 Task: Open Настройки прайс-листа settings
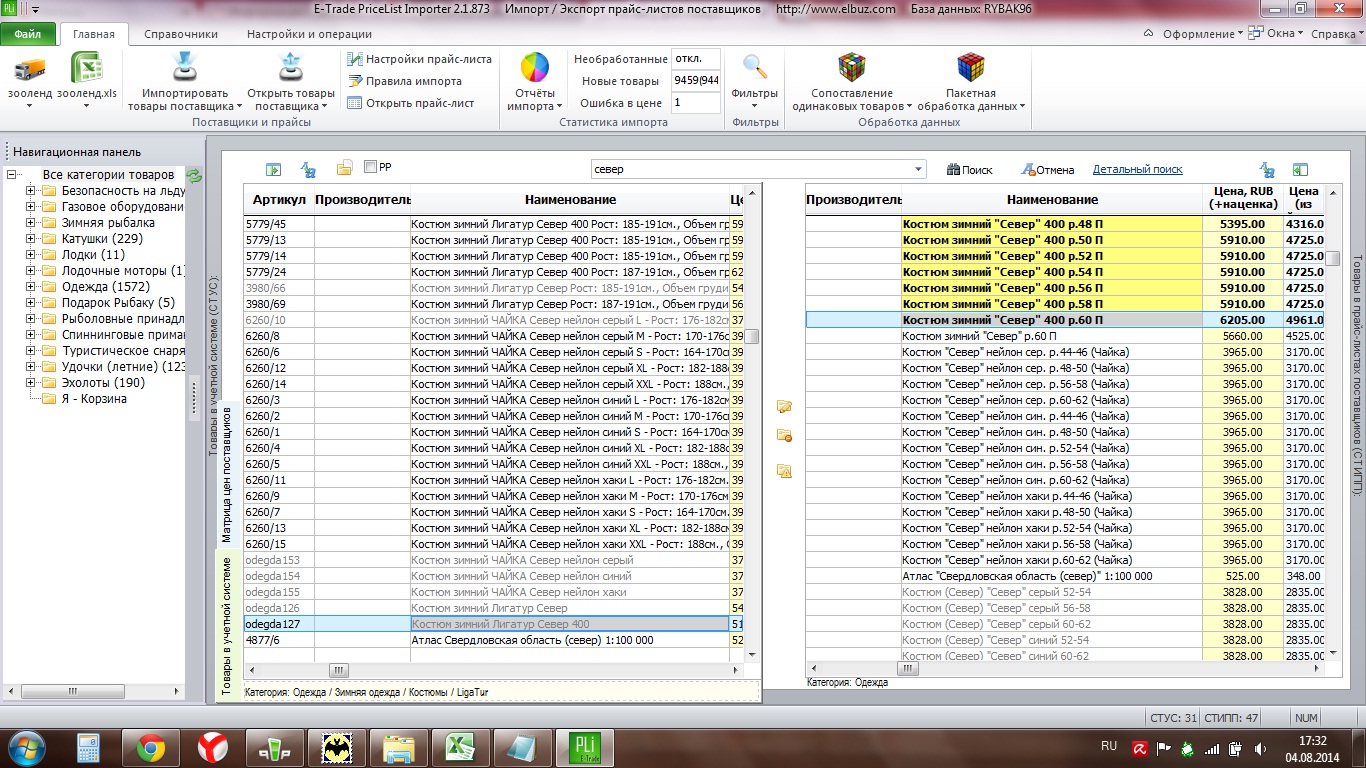point(420,59)
